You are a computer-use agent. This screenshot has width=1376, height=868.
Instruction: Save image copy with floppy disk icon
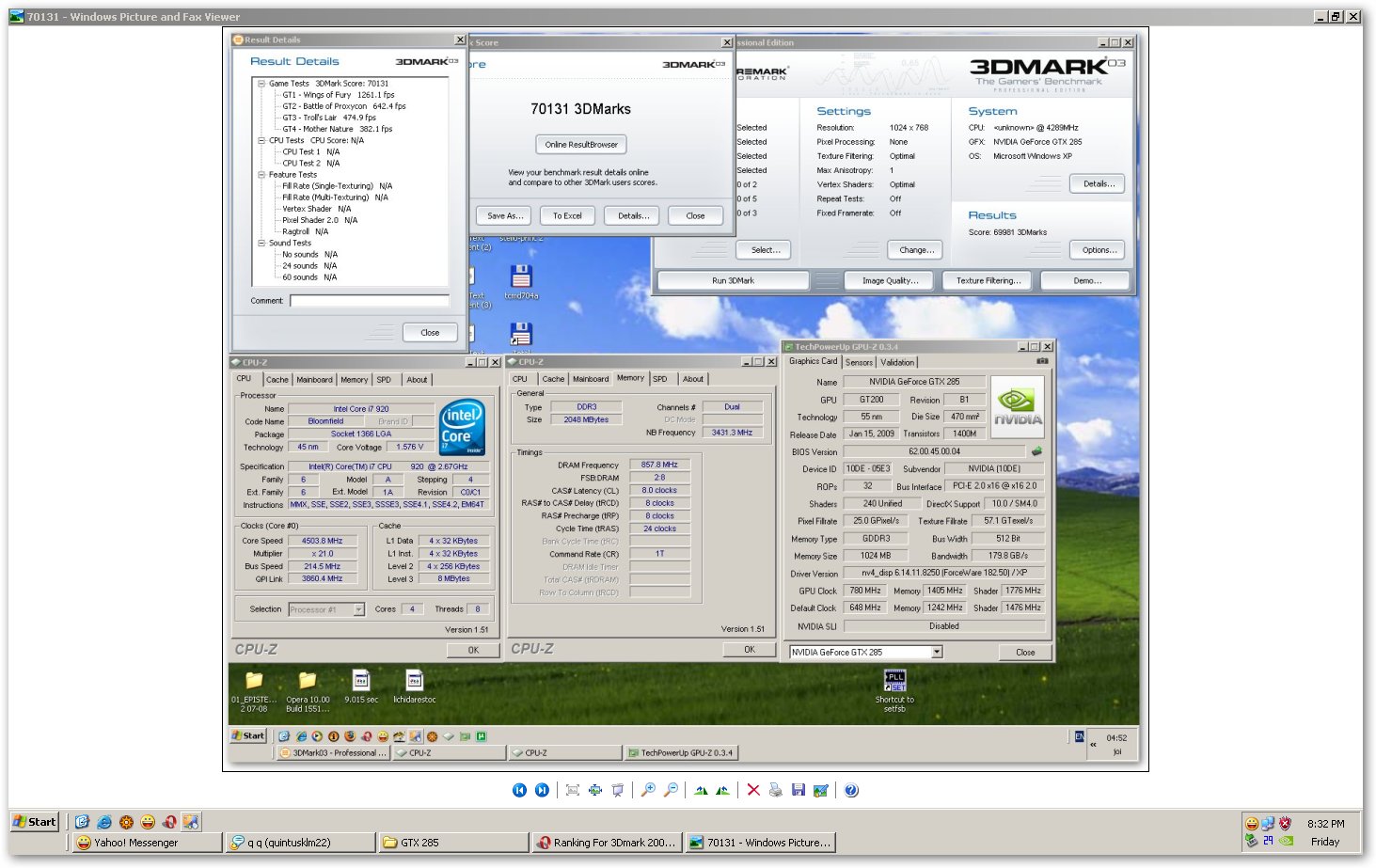[x=798, y=790]
